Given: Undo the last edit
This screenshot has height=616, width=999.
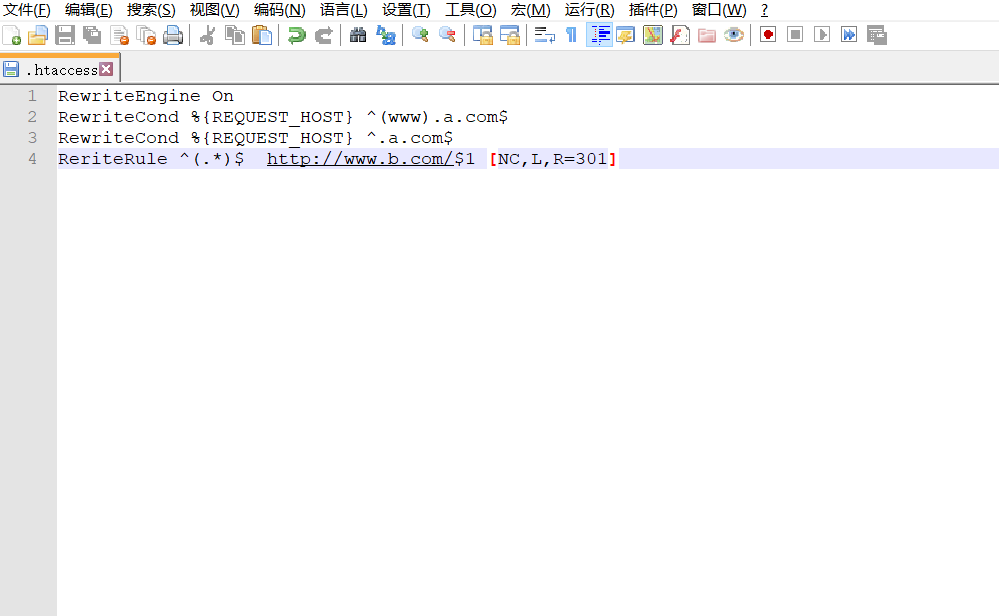Looking at the screenshot, I should pos(296,35).
